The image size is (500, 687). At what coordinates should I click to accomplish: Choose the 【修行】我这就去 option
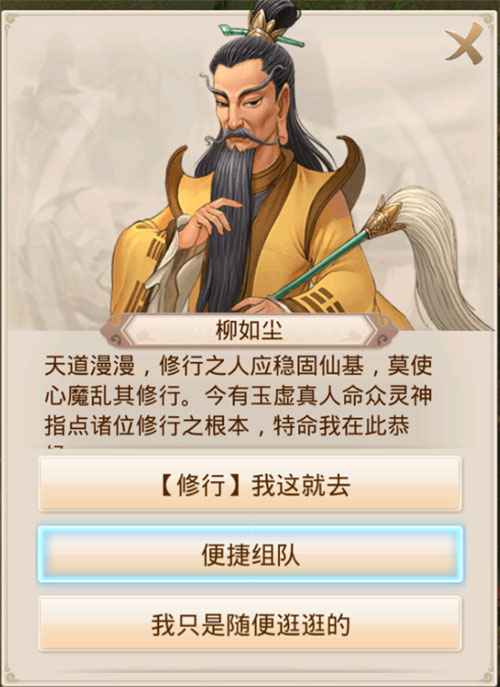250,484
